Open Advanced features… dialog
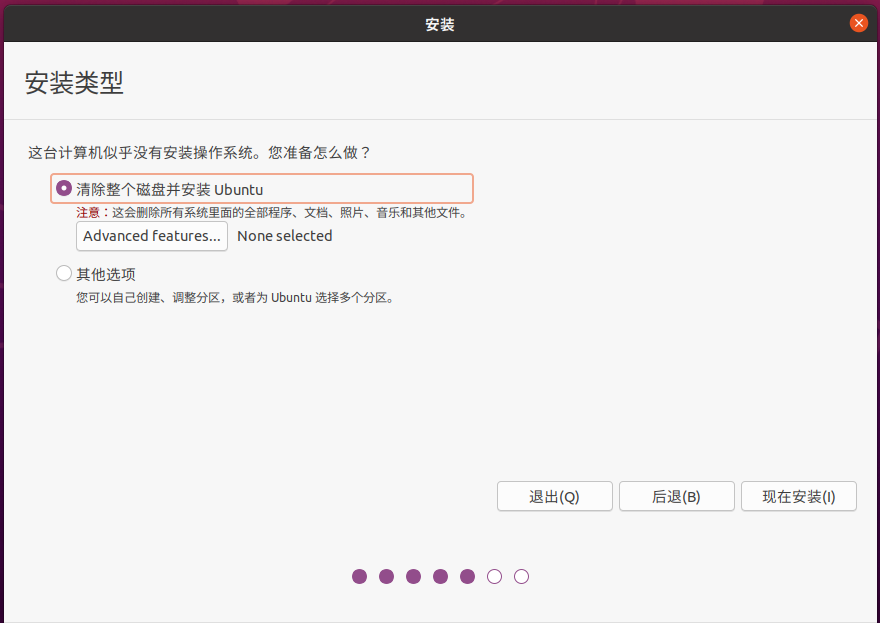Viewport: 880px width, 623px height. [152, 236]
